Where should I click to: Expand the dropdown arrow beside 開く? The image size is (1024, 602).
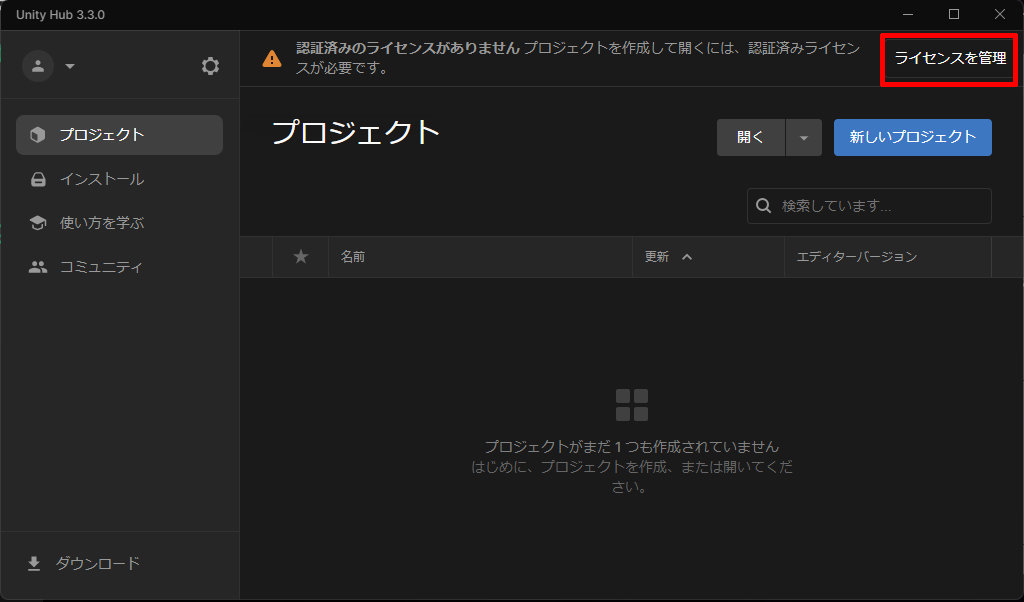803,138
